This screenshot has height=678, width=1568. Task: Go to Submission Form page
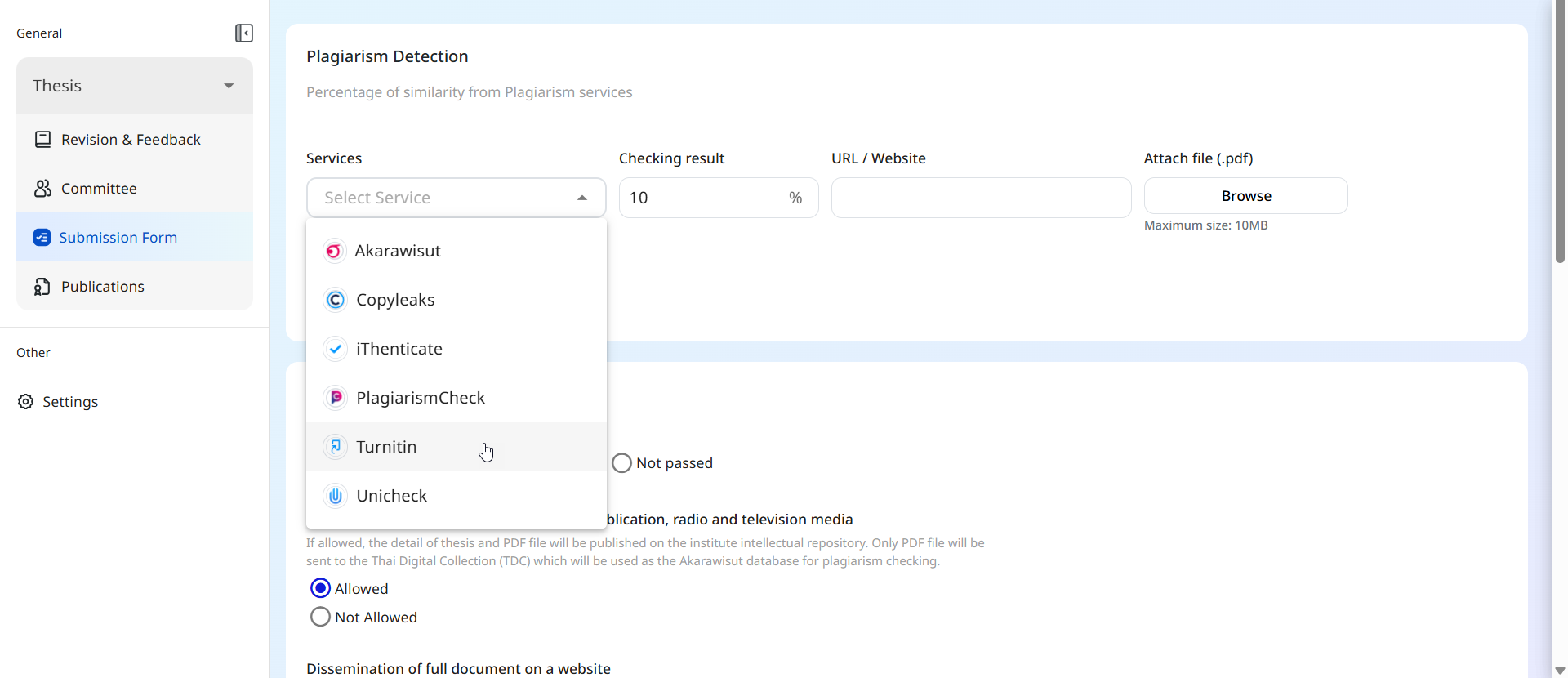coord(135,238)
